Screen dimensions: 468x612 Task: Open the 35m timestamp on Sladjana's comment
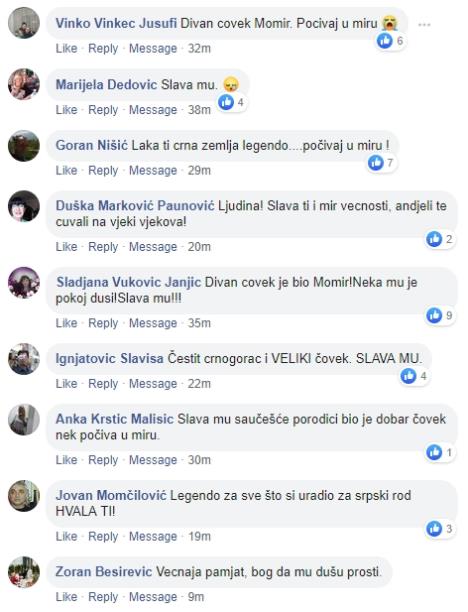click(199, 323)
